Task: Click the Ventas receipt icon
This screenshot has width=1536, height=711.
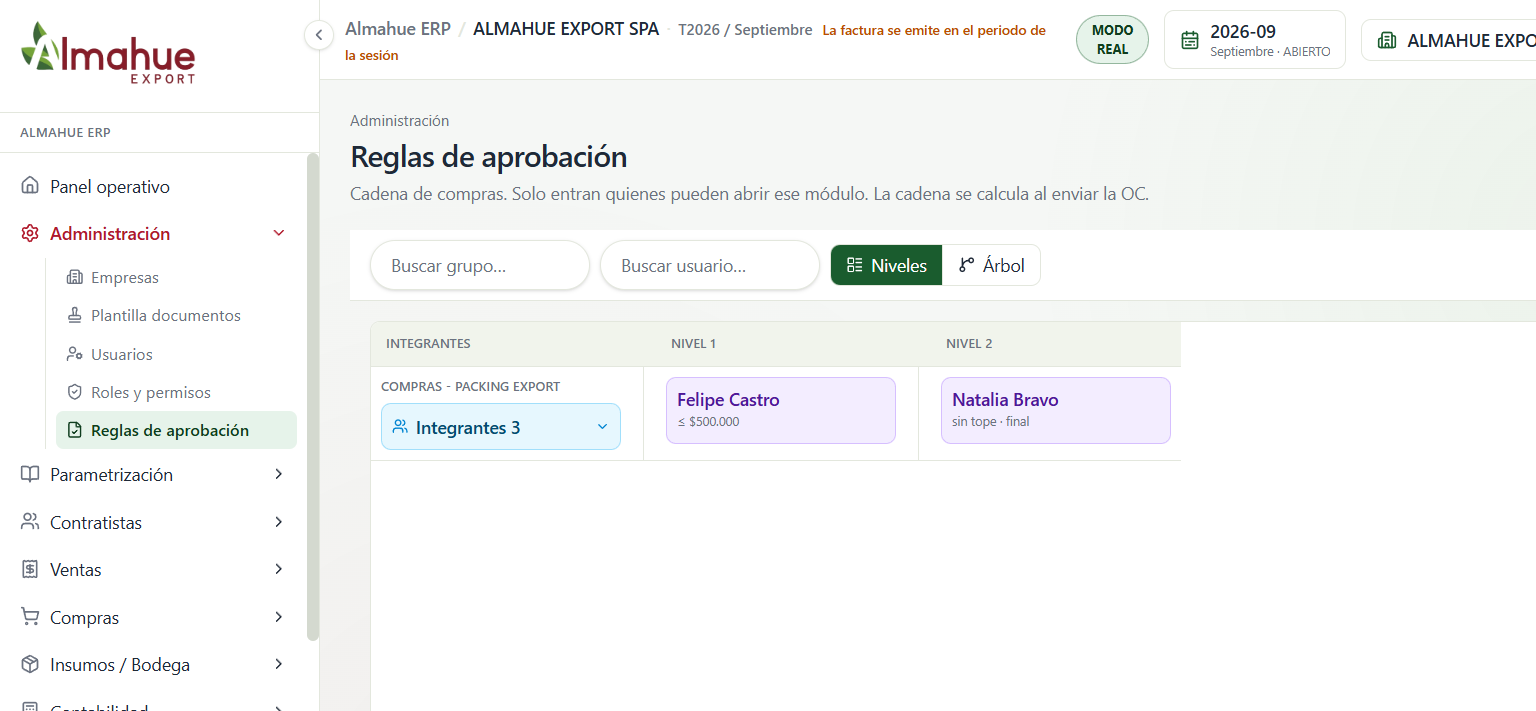Action: click(x=30, y=569)
